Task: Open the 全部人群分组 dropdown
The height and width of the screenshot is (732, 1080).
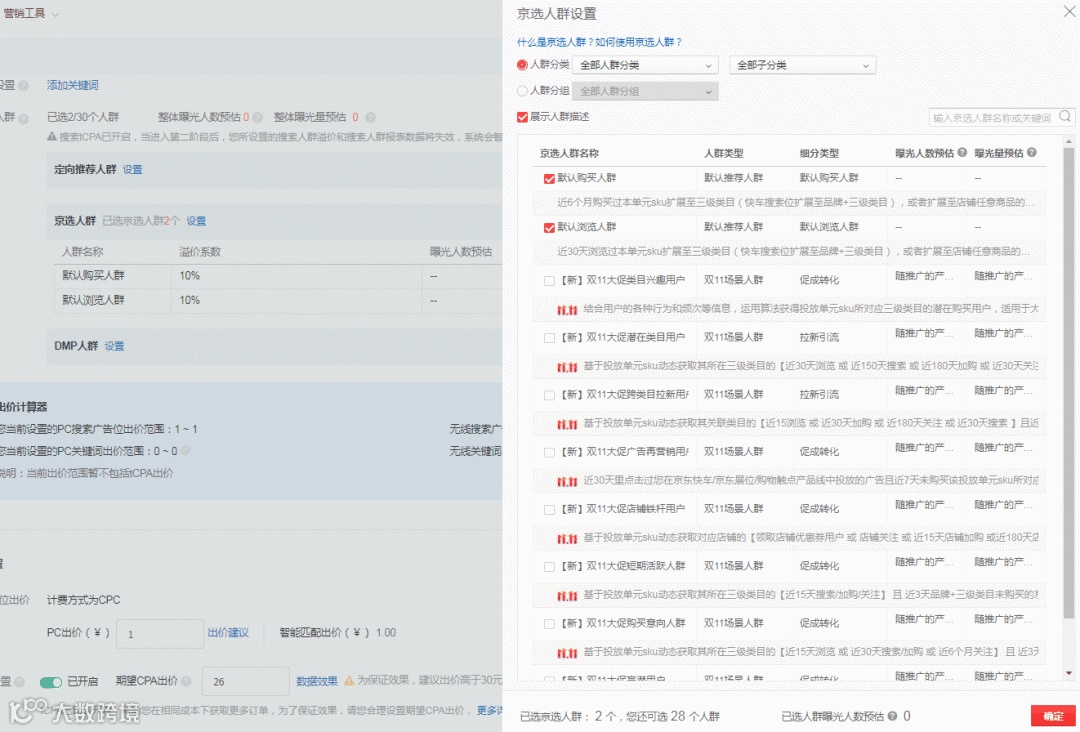Action: pyautogui.click(x=645, y=91)
